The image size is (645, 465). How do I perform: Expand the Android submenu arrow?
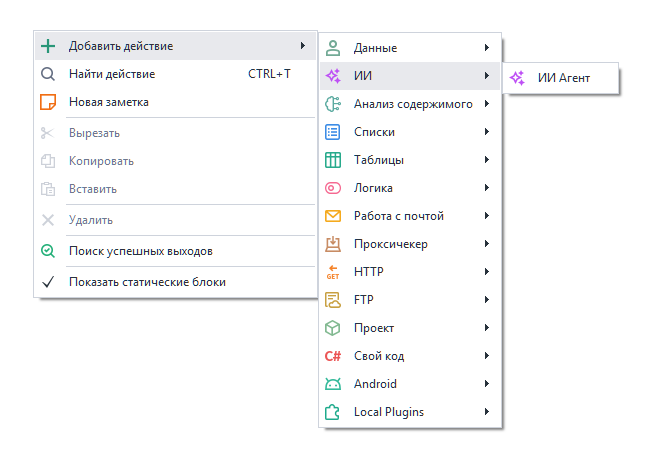pyautogui.click(x=487, y=384)
